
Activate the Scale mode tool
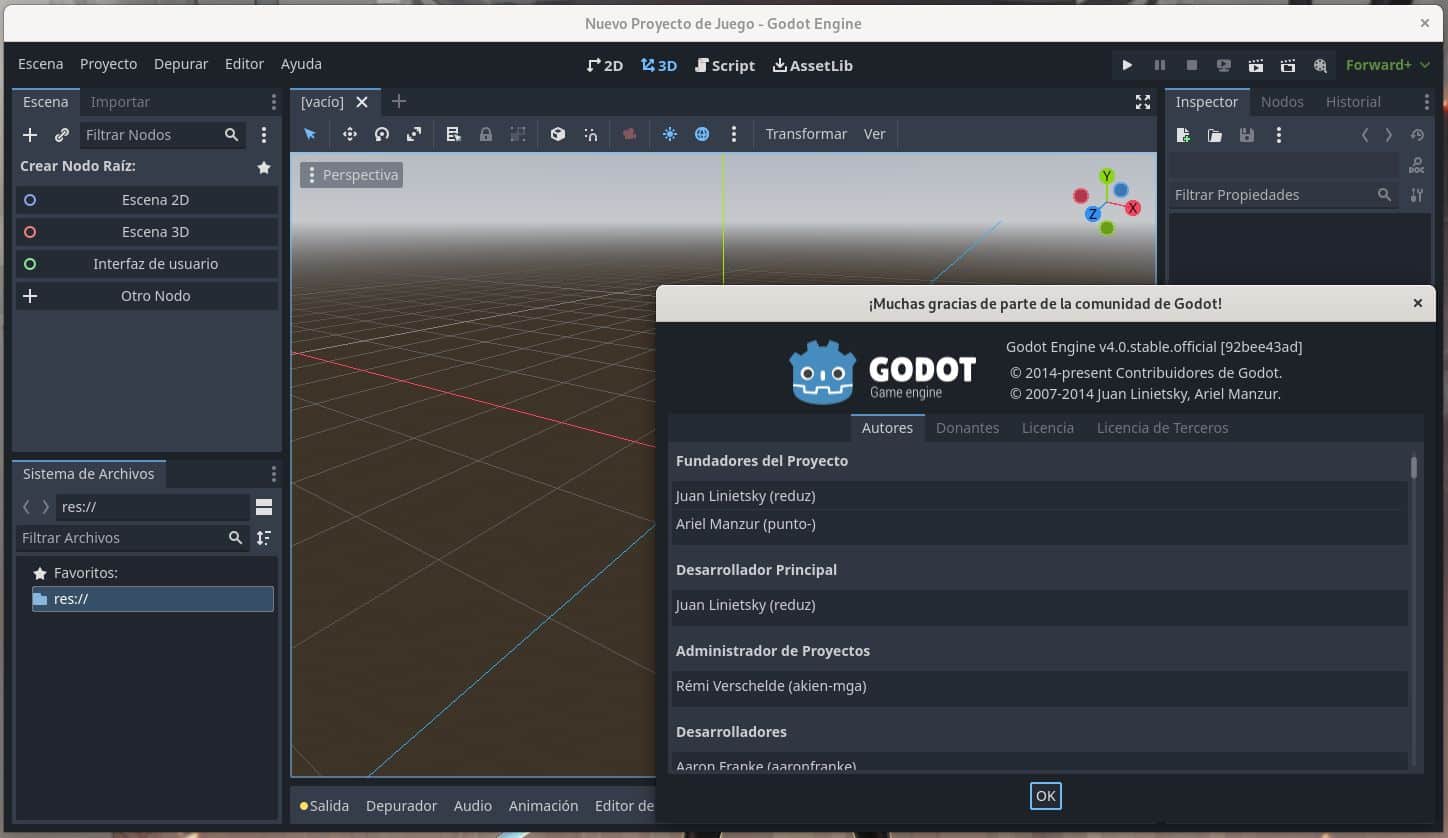click(x=414, y=134)
